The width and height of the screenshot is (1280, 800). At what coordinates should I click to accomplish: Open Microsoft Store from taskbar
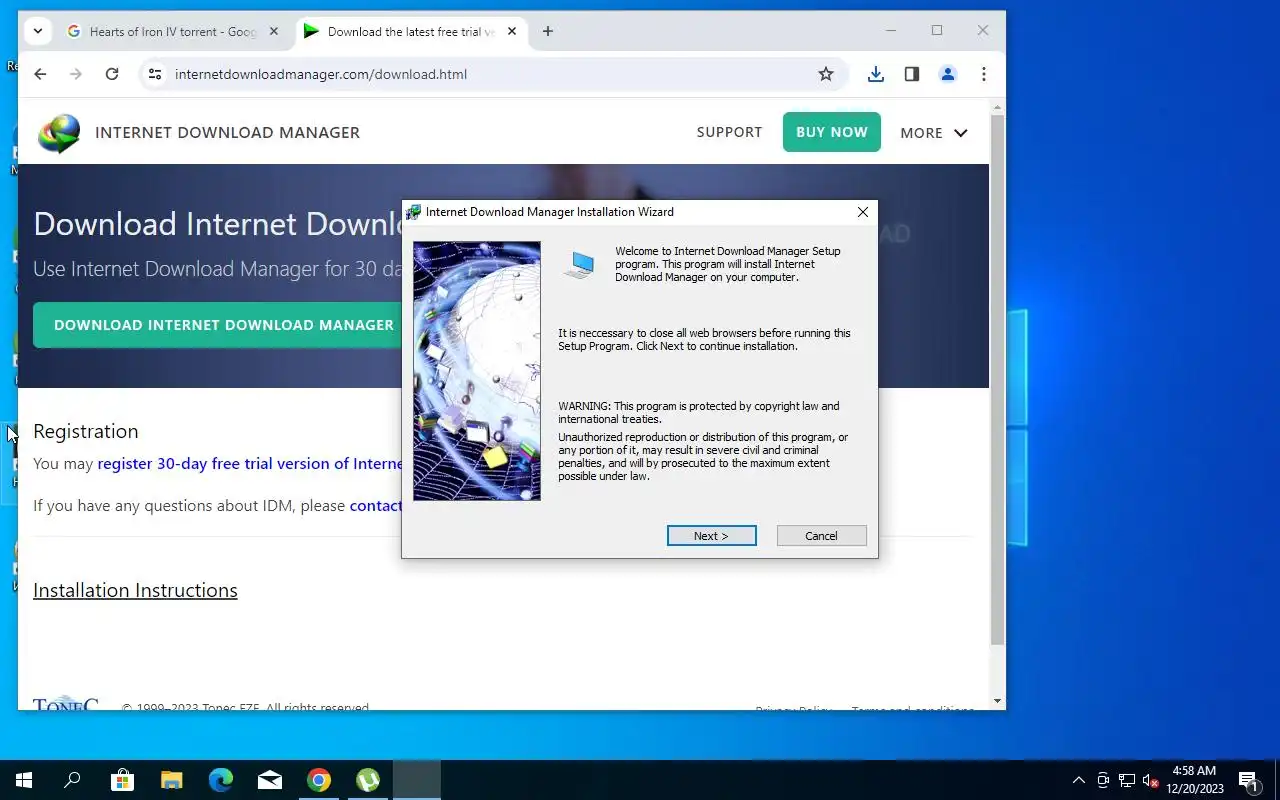coord(122,780)
